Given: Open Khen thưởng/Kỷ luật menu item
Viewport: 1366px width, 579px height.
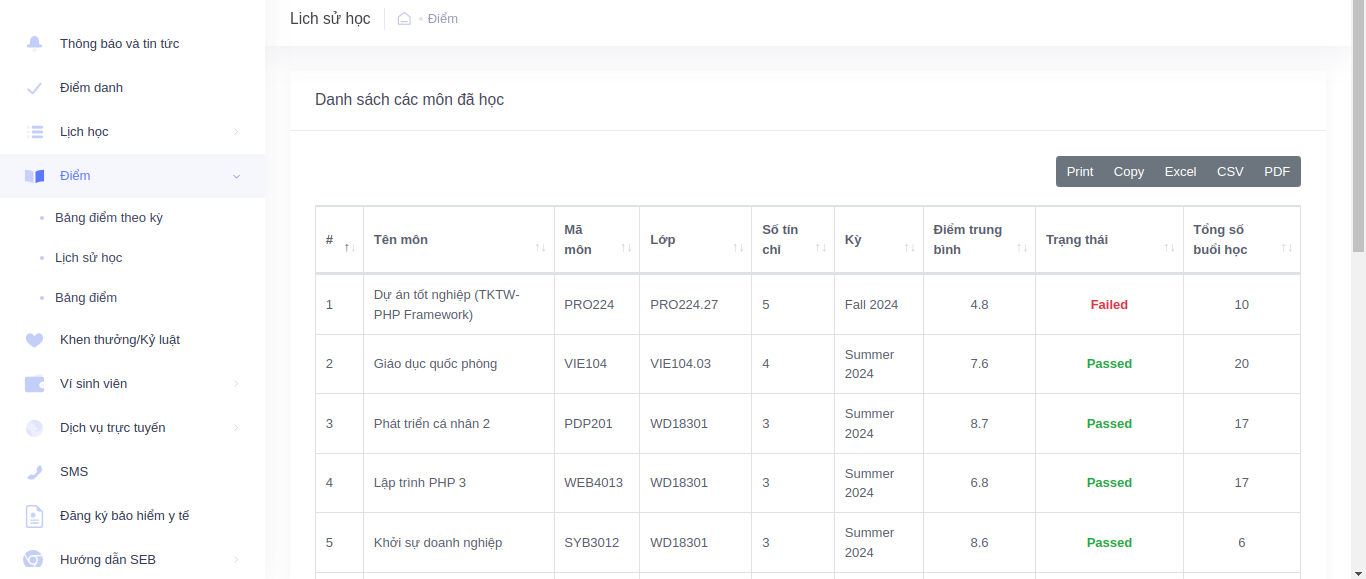Looking at the screenshot, I should 132,340.
